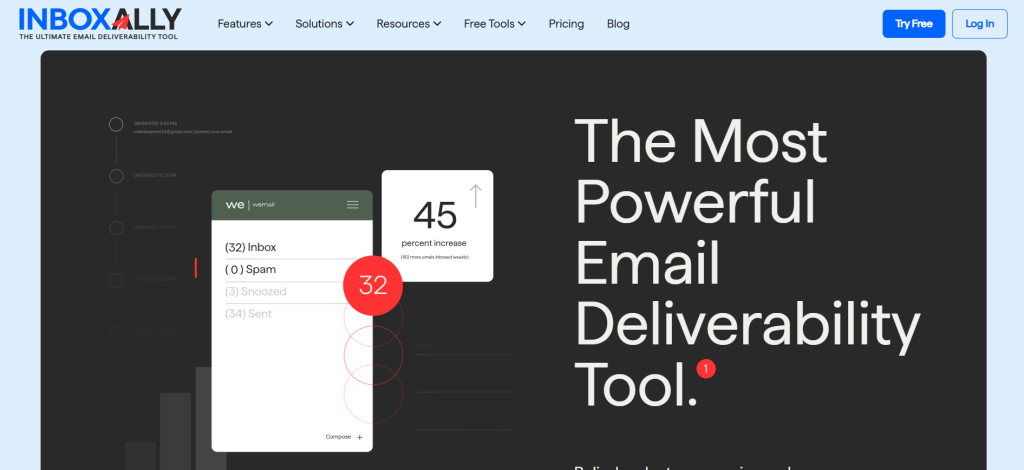Click the red 32 badge circle
This screenshot has height=470, width=1024.
coord(373,285)
